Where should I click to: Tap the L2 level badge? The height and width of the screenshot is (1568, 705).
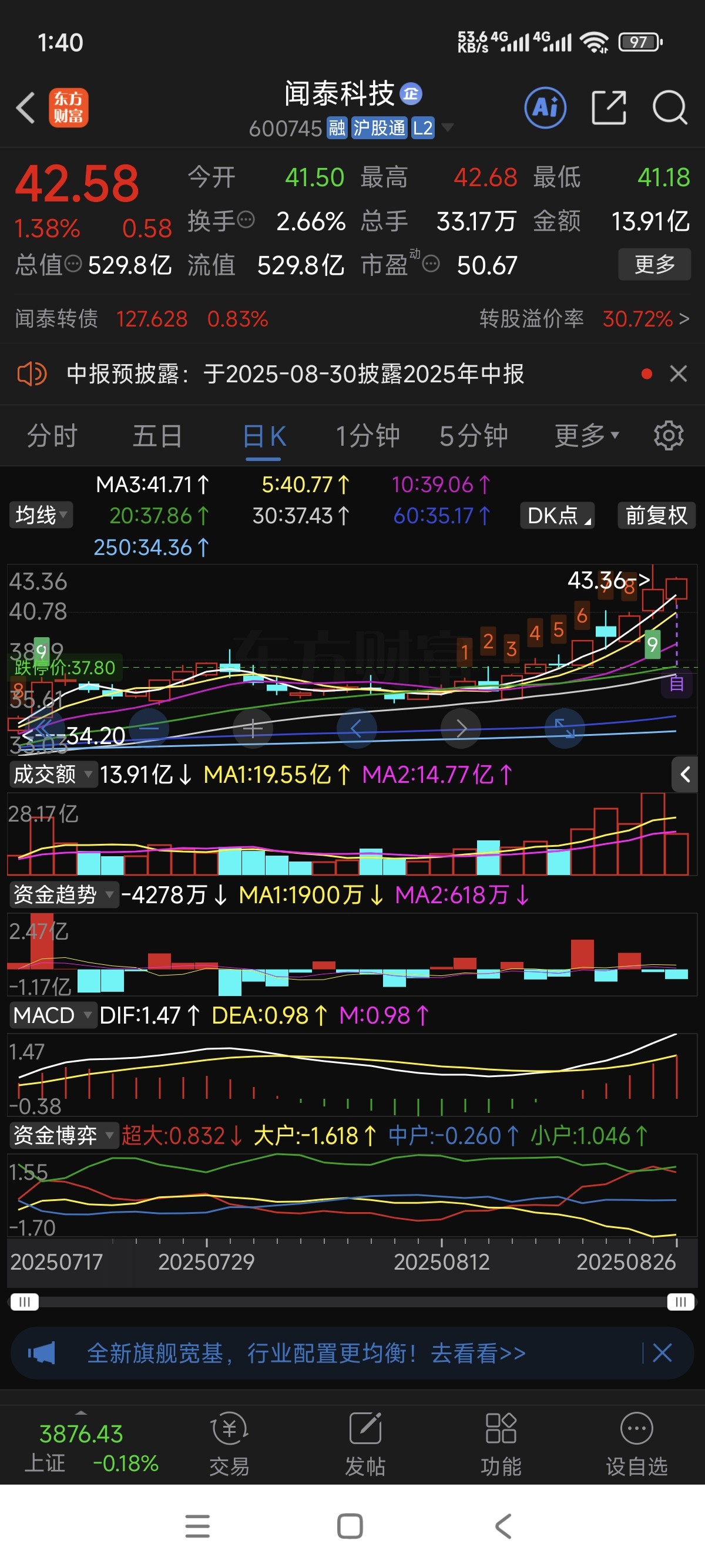coord(422,128)
